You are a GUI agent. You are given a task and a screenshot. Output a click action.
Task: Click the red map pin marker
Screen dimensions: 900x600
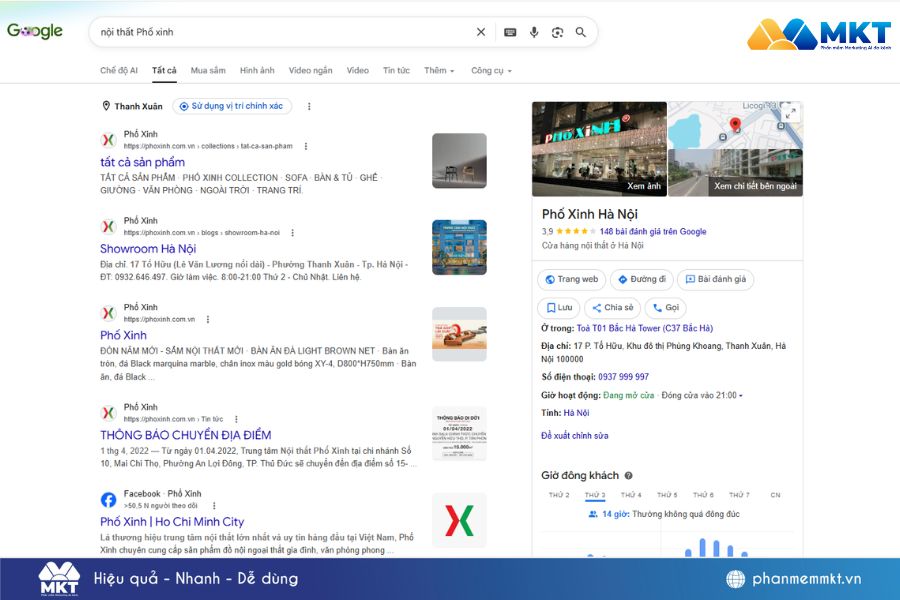735,124
